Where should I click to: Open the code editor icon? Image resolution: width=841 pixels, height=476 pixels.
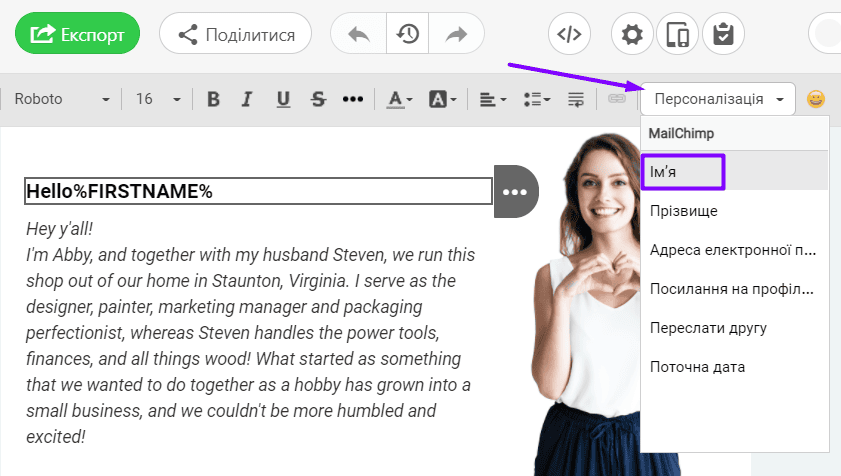569,34
